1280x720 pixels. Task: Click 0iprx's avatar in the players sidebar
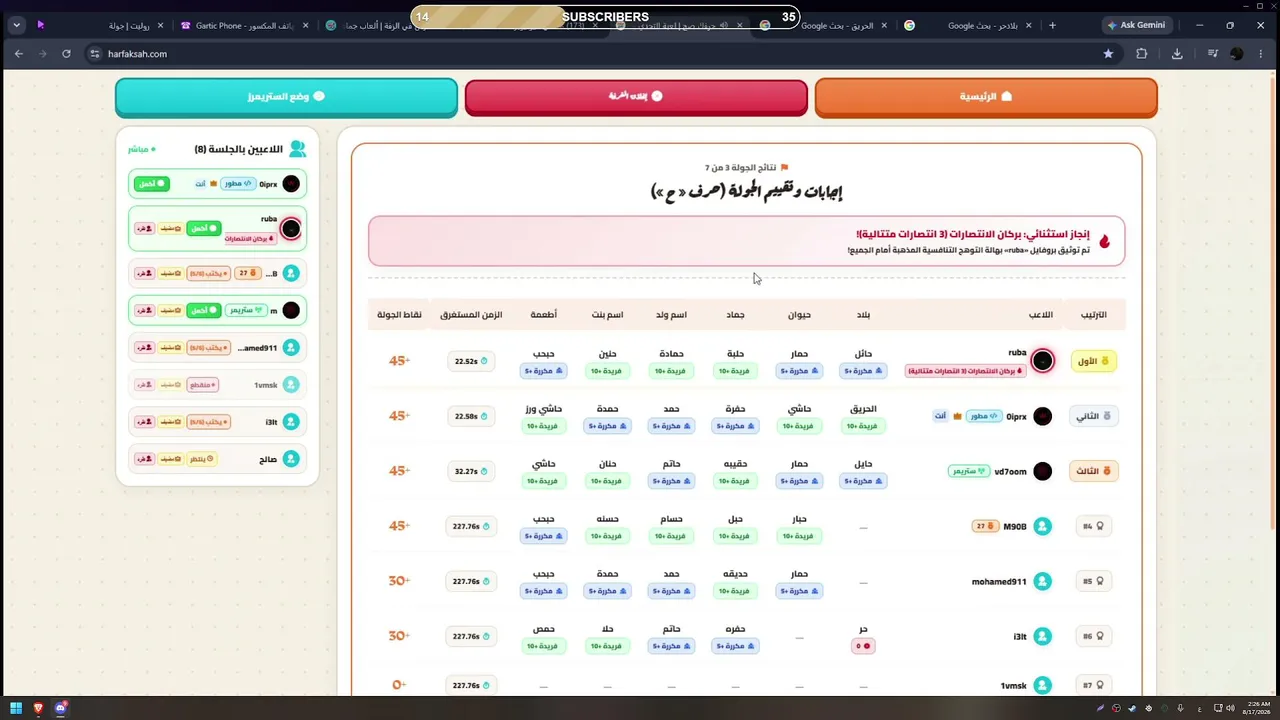[x=291, y=184]
